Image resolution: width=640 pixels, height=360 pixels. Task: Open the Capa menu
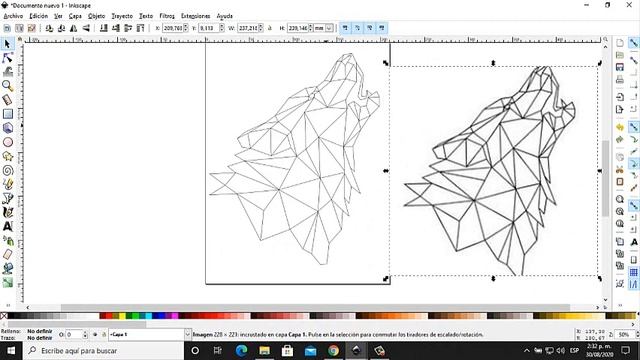(75, 16)
